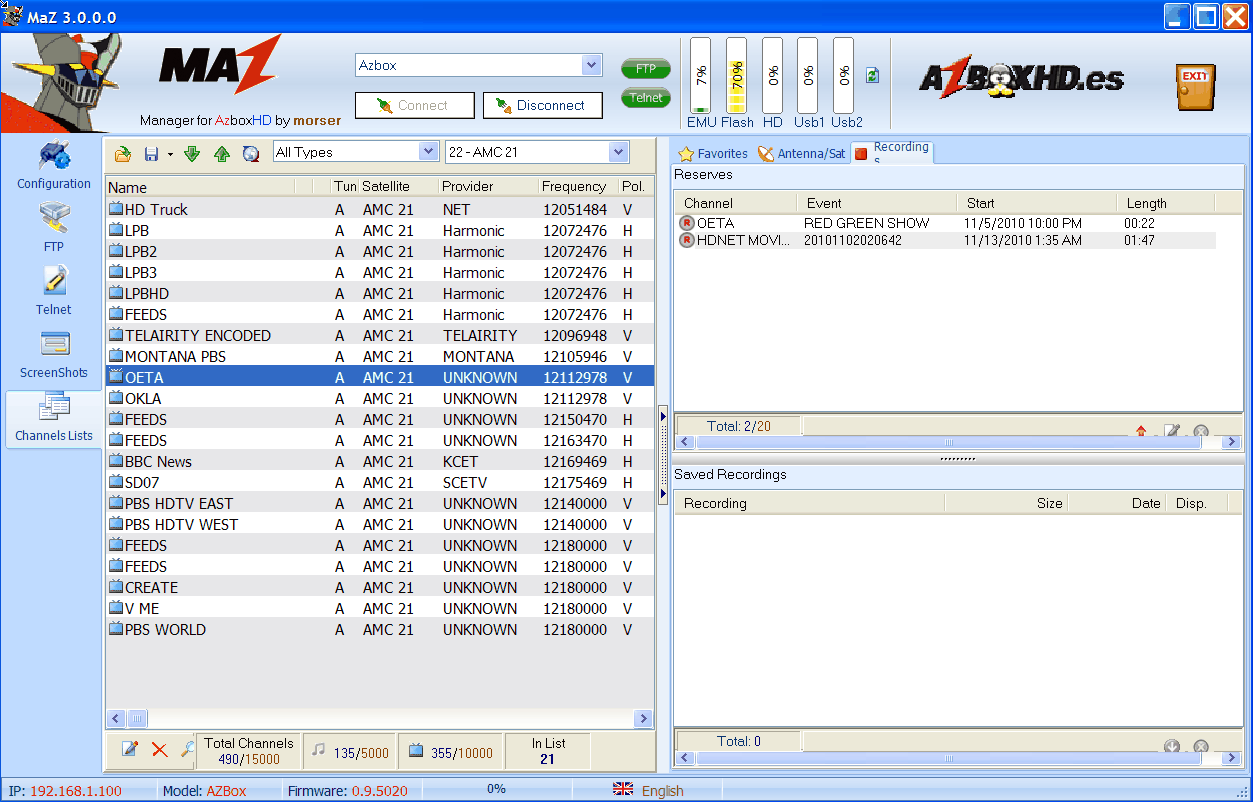Image resolution: width=1253 pixels, height=802 pixels.
Task: Open Configuration in the sidebar
Action: [x=54, y=166]
